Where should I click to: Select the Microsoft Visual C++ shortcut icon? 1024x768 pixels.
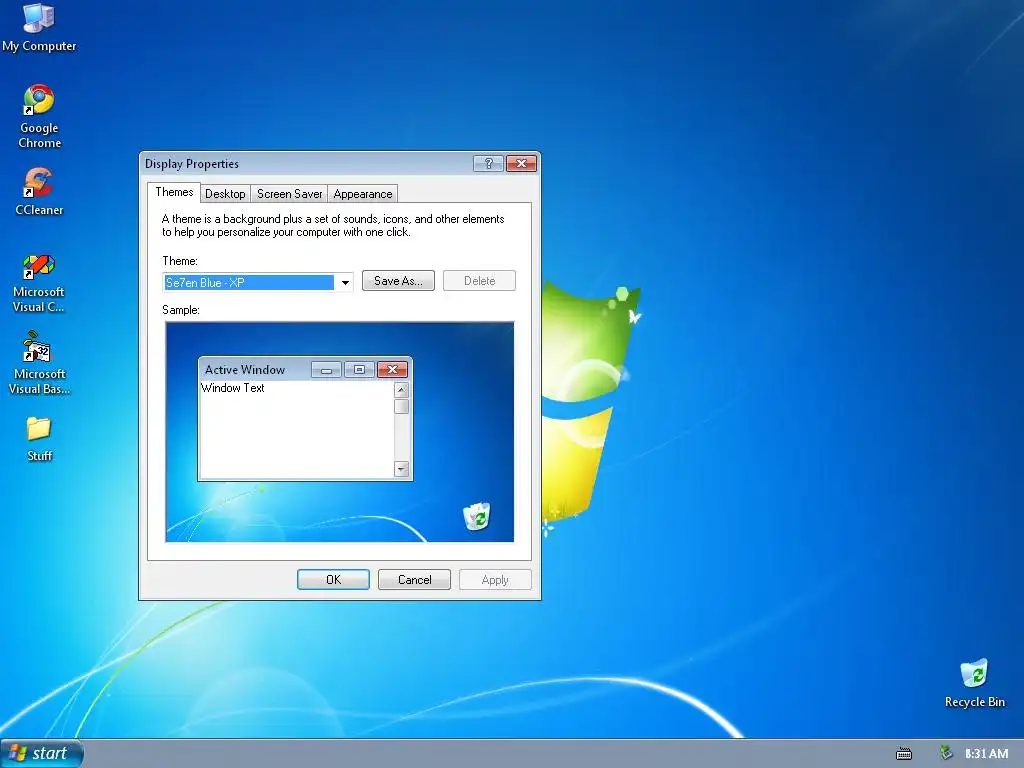pos(39,283)
